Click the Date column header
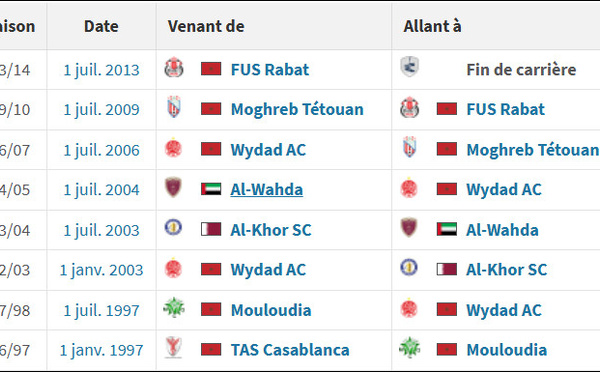Viewport: 600px width, 372px height. (x=101, y=26)
